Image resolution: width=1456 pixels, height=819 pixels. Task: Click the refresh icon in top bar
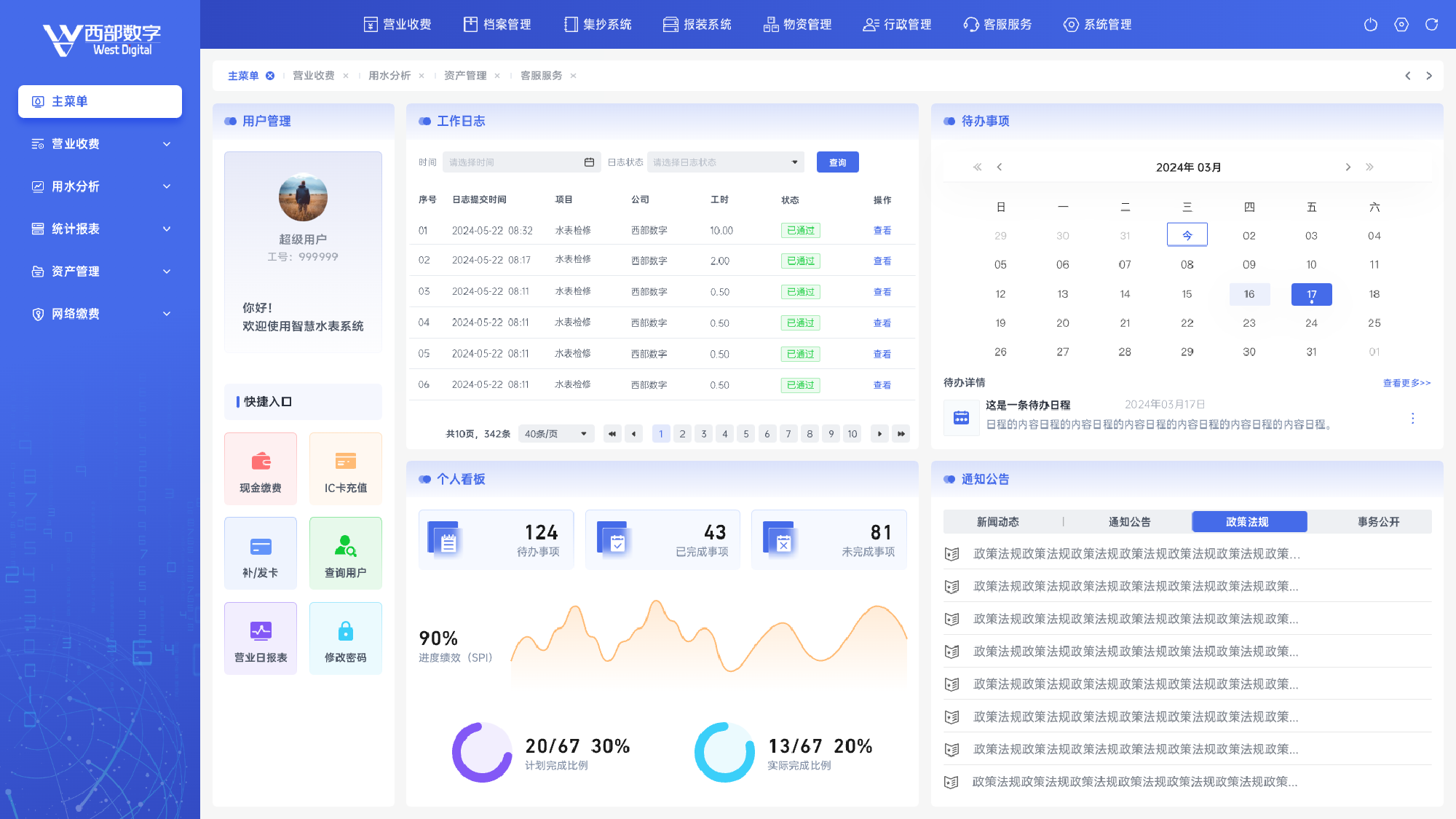[x=1431, y=25]
